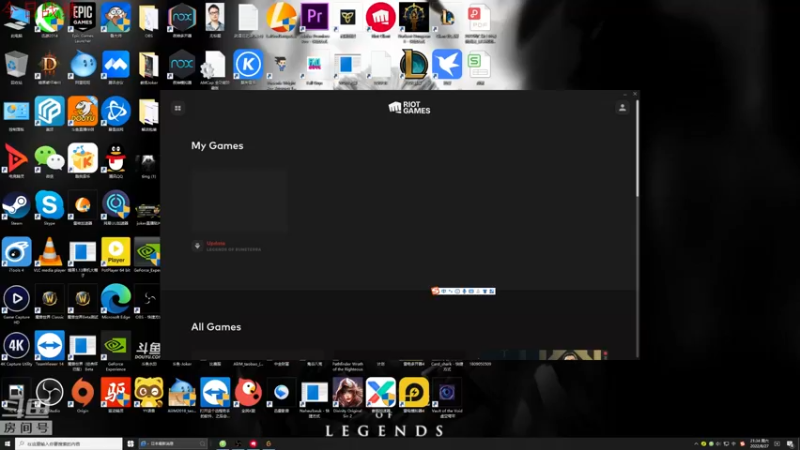Open the red Riot Client desktop shortcut

381,17
